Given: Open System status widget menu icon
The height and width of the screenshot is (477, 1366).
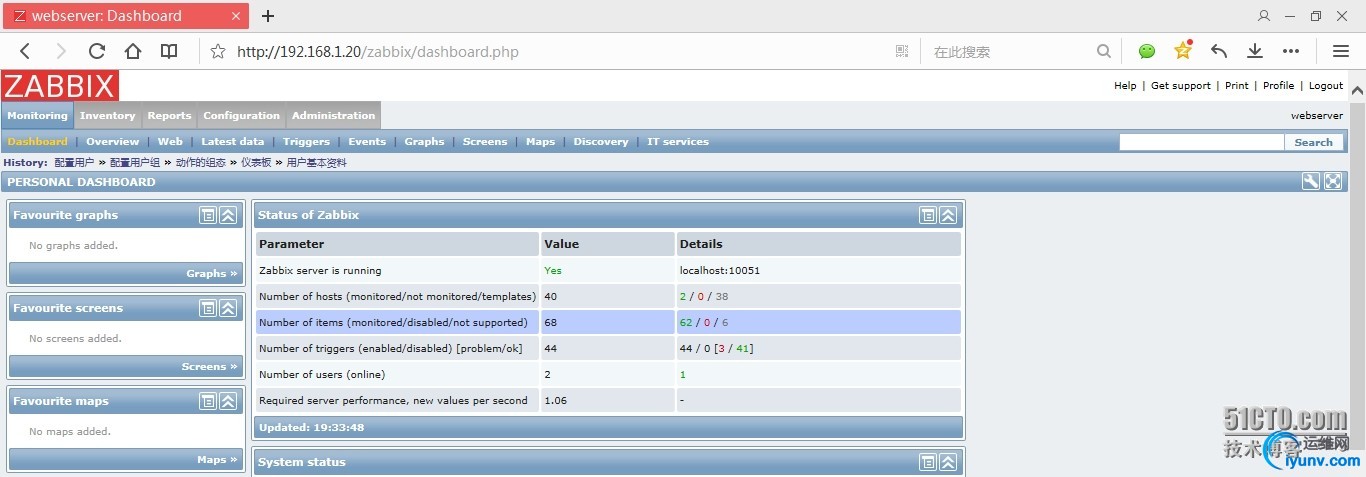Looking at the screenshot, I should [x=928, y=462].
